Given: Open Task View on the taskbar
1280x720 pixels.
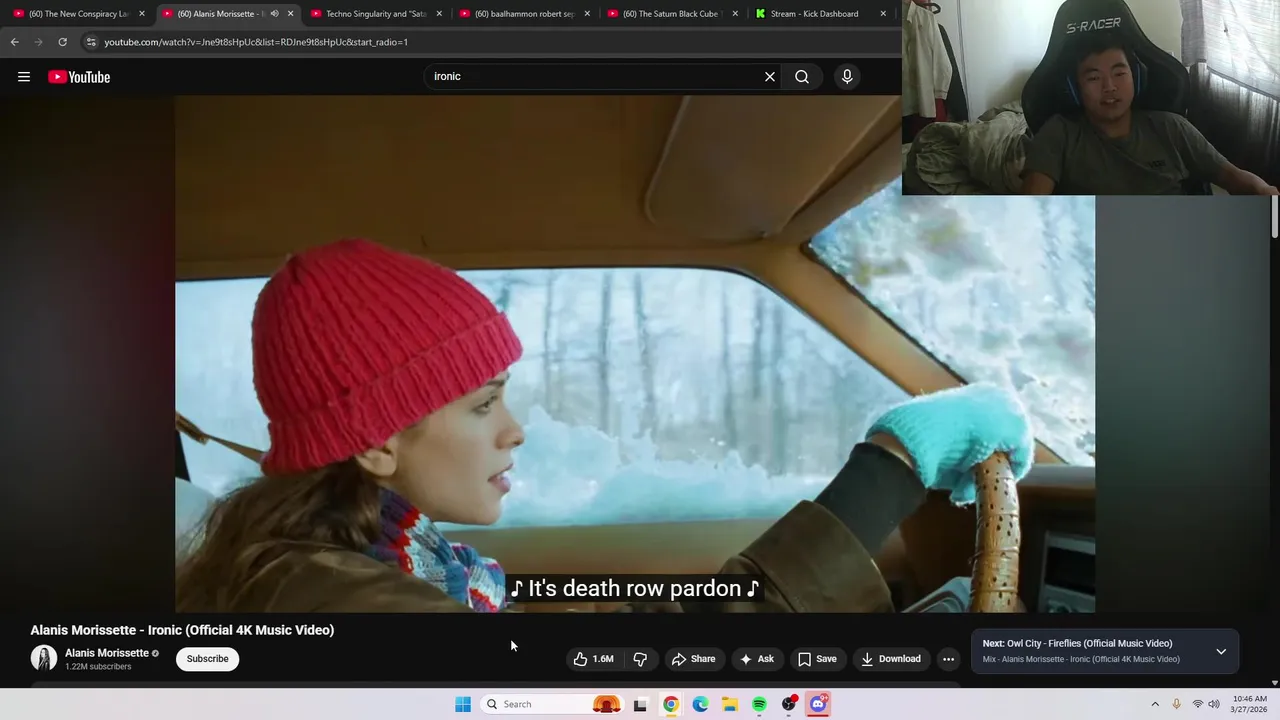Looking at the screenshot, I should click(x=640, y=704).
